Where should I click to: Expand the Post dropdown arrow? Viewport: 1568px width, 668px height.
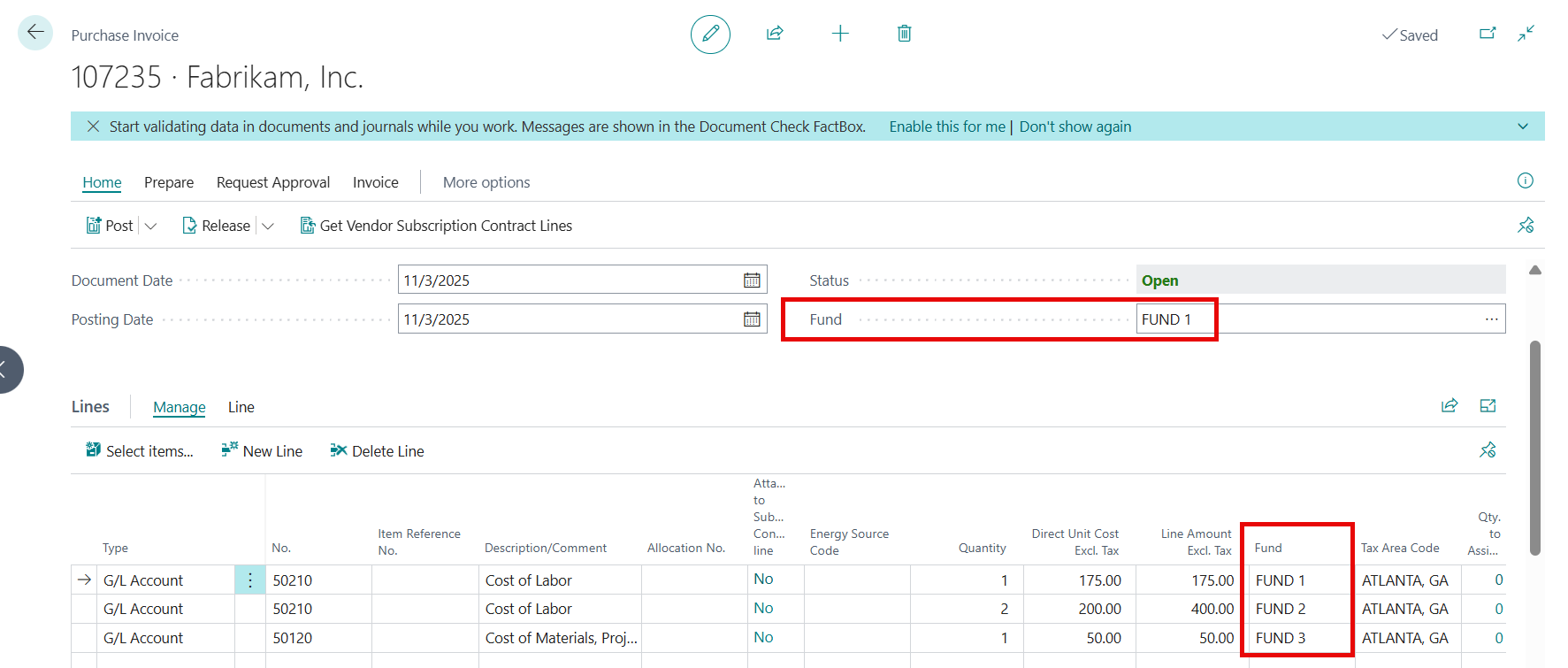coord(151,227)
